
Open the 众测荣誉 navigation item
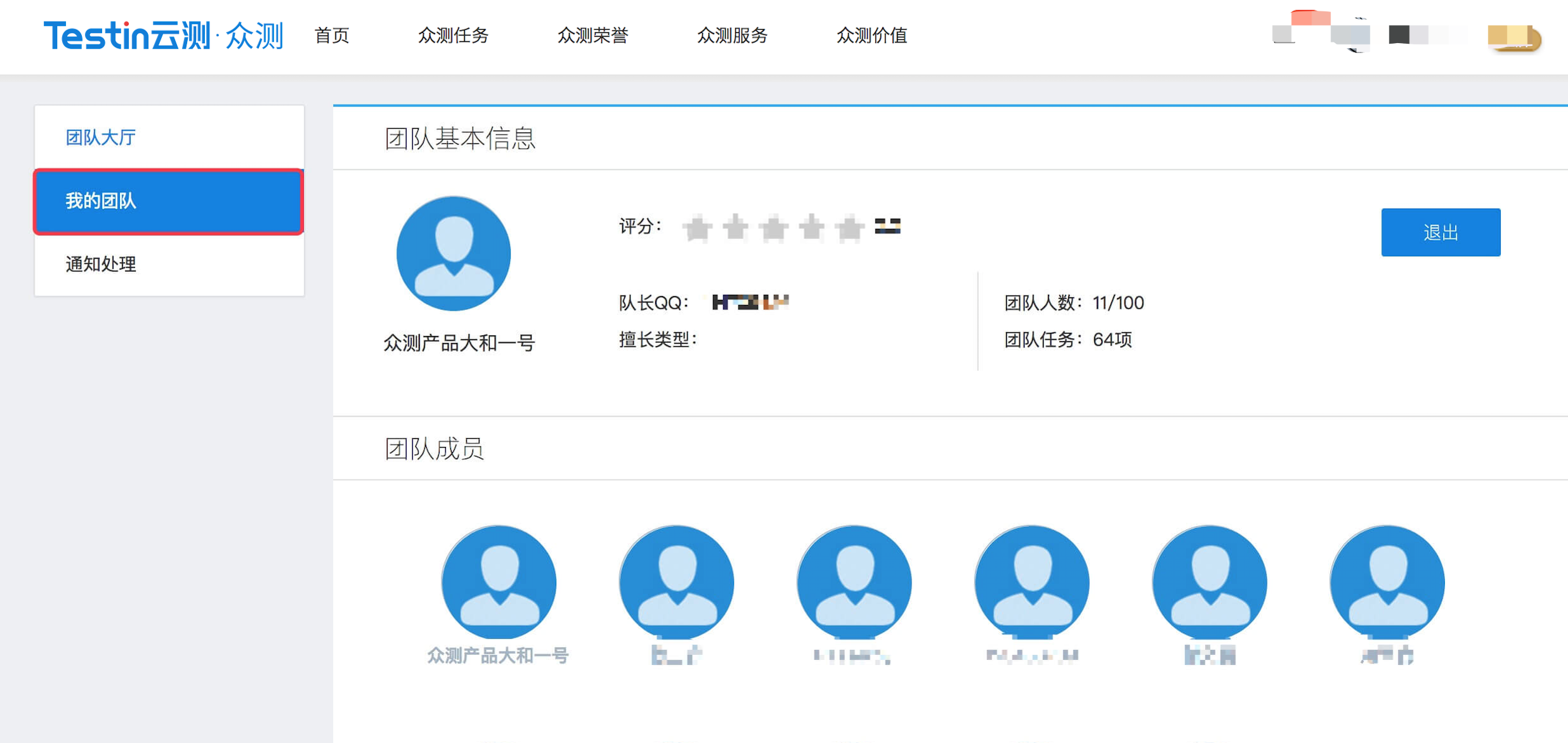pyautogui.click(x=592, y=36)
